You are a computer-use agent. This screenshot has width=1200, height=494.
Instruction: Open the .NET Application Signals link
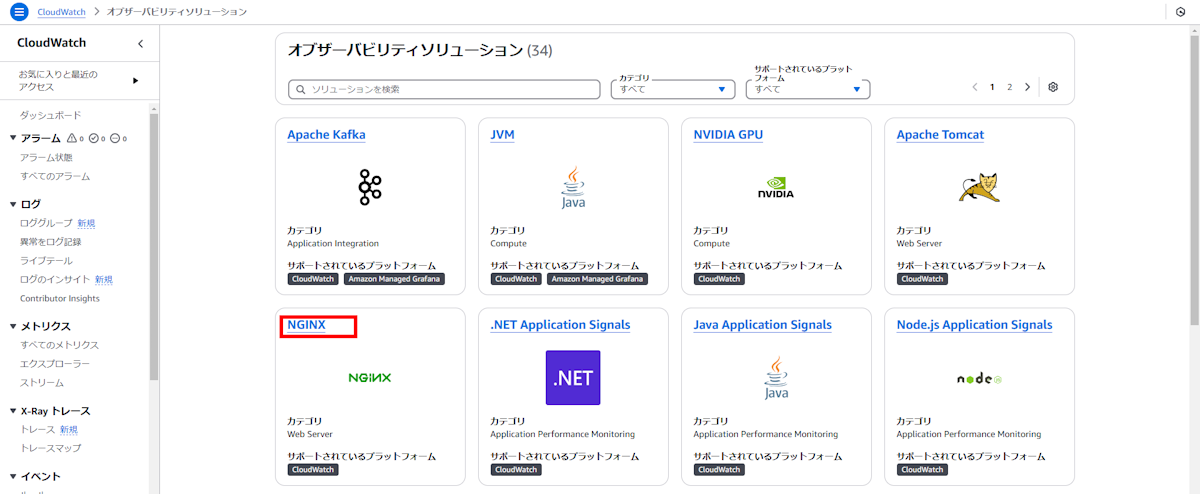point(560,325)
